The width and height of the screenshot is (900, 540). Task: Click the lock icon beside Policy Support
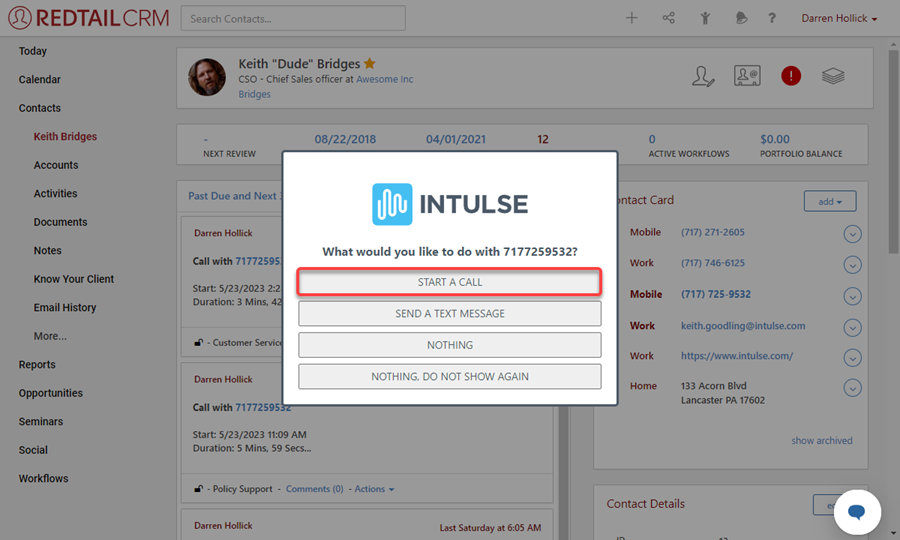tap(199, 489)
